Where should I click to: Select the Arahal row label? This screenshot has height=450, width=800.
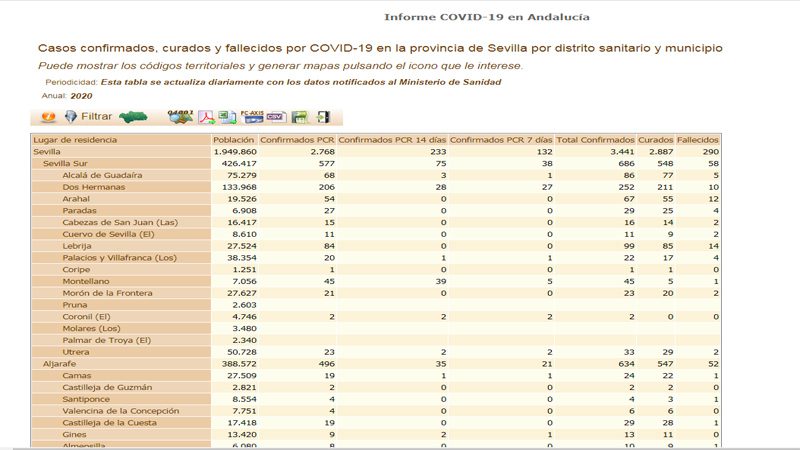coord(76,198)
